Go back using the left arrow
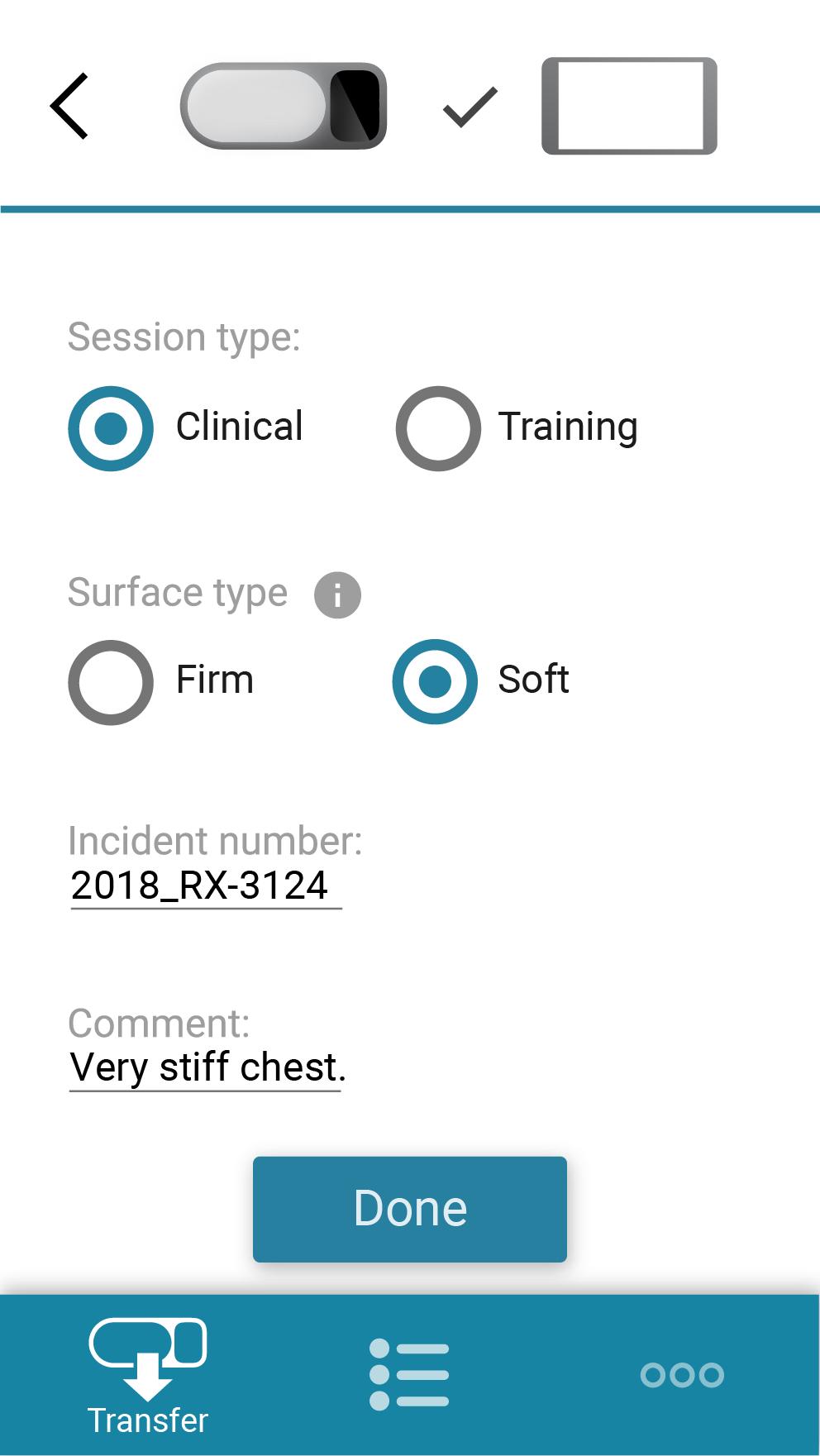This screenshot has width=820, height=1456. point(69,106)
